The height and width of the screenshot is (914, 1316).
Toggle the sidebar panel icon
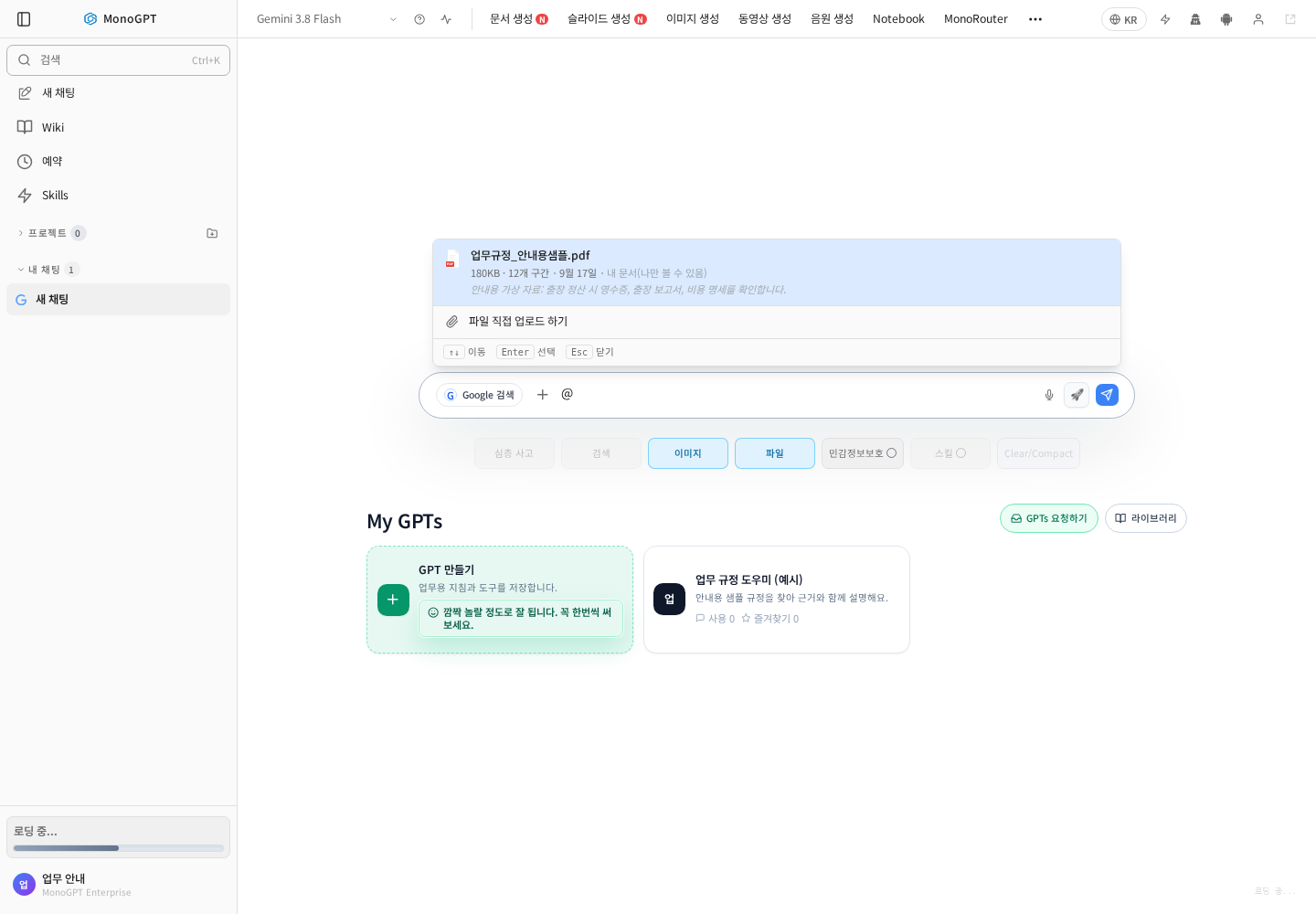point(24,19)
